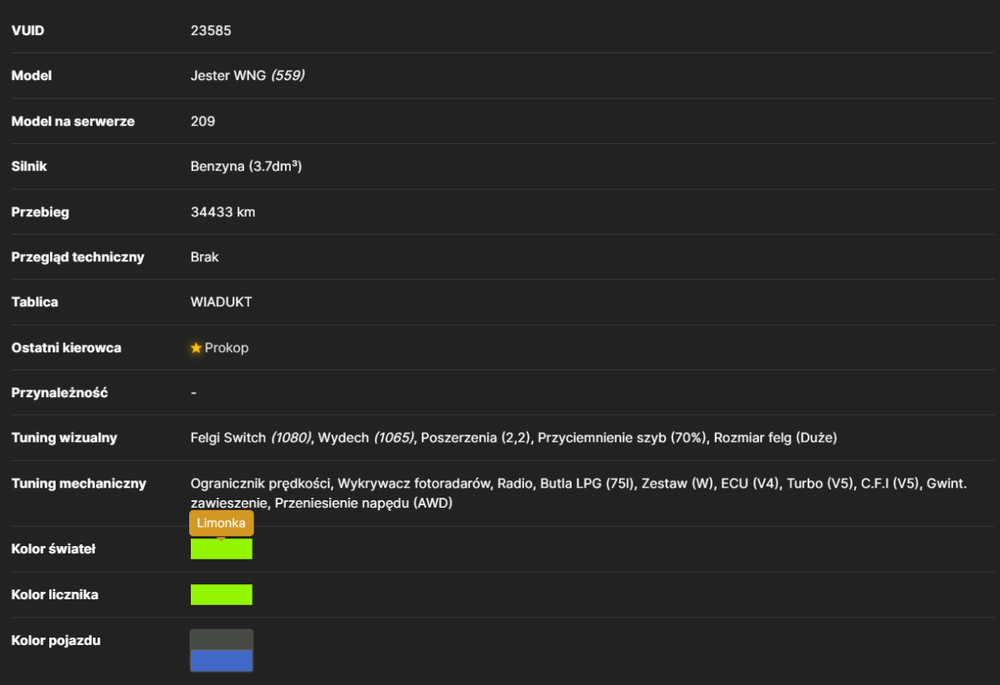
Task: Click the plate text WIADUKT
Action: coord(221,302)
